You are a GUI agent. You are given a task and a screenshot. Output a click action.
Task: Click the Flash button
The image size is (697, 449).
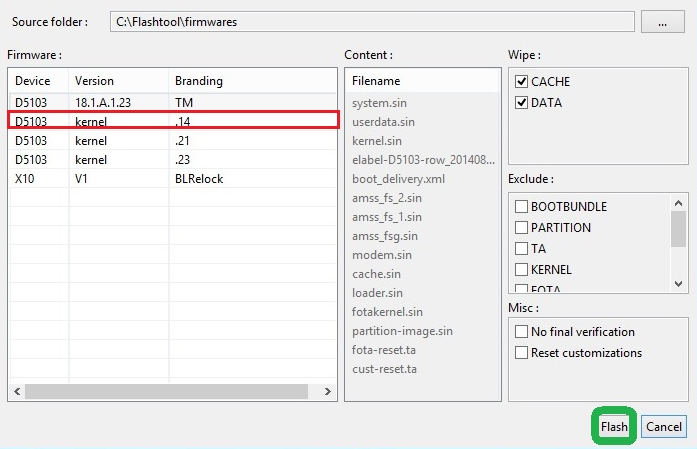click(x=614, y=427)
